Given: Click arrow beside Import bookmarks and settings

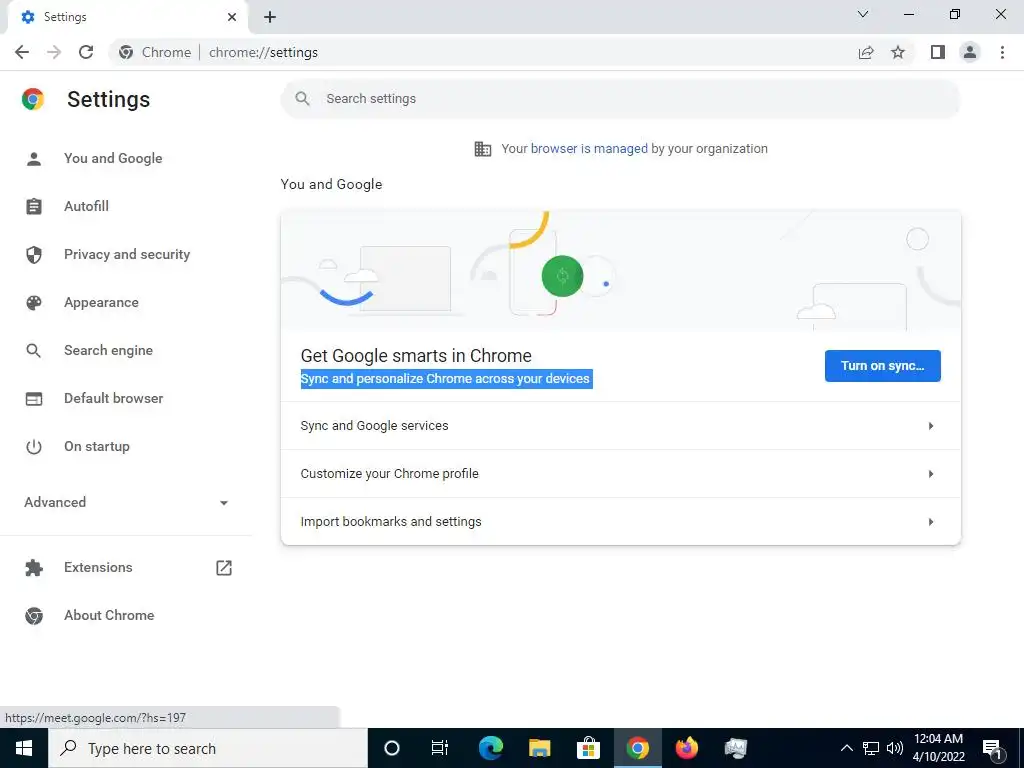Looking at the screenshot, I should tap(931, 522).
